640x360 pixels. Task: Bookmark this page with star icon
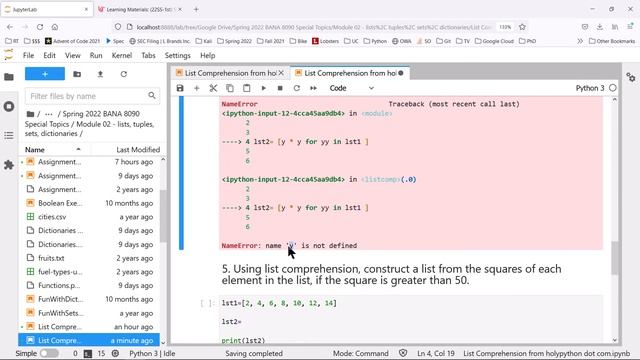coord(522,27)
